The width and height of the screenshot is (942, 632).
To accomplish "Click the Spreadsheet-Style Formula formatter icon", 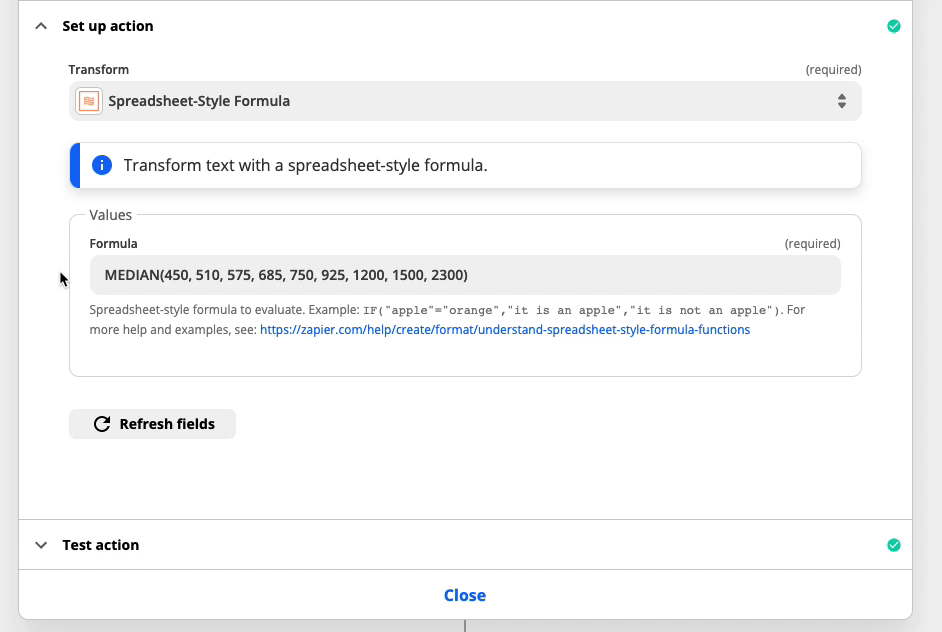I will 89,101.
